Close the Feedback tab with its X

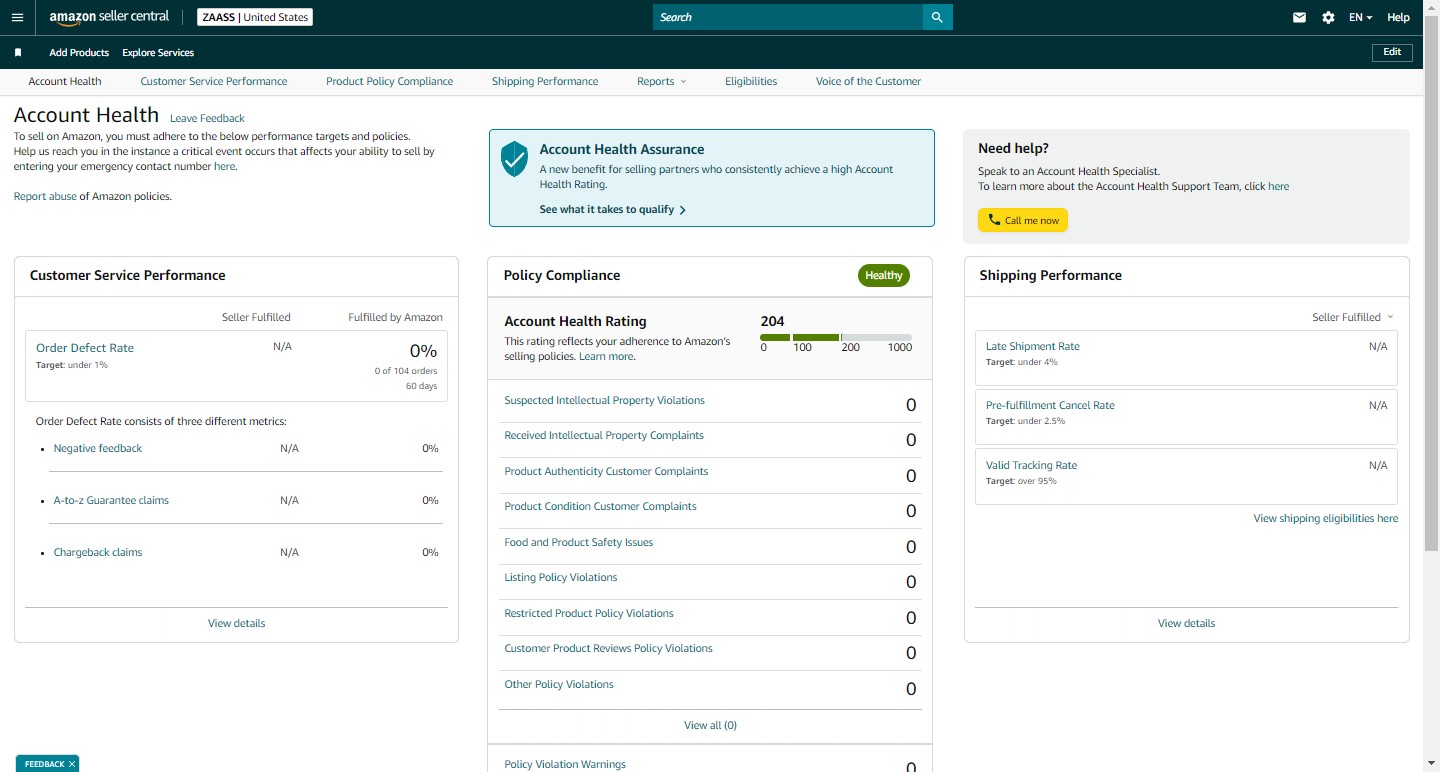tap(72, 764)
